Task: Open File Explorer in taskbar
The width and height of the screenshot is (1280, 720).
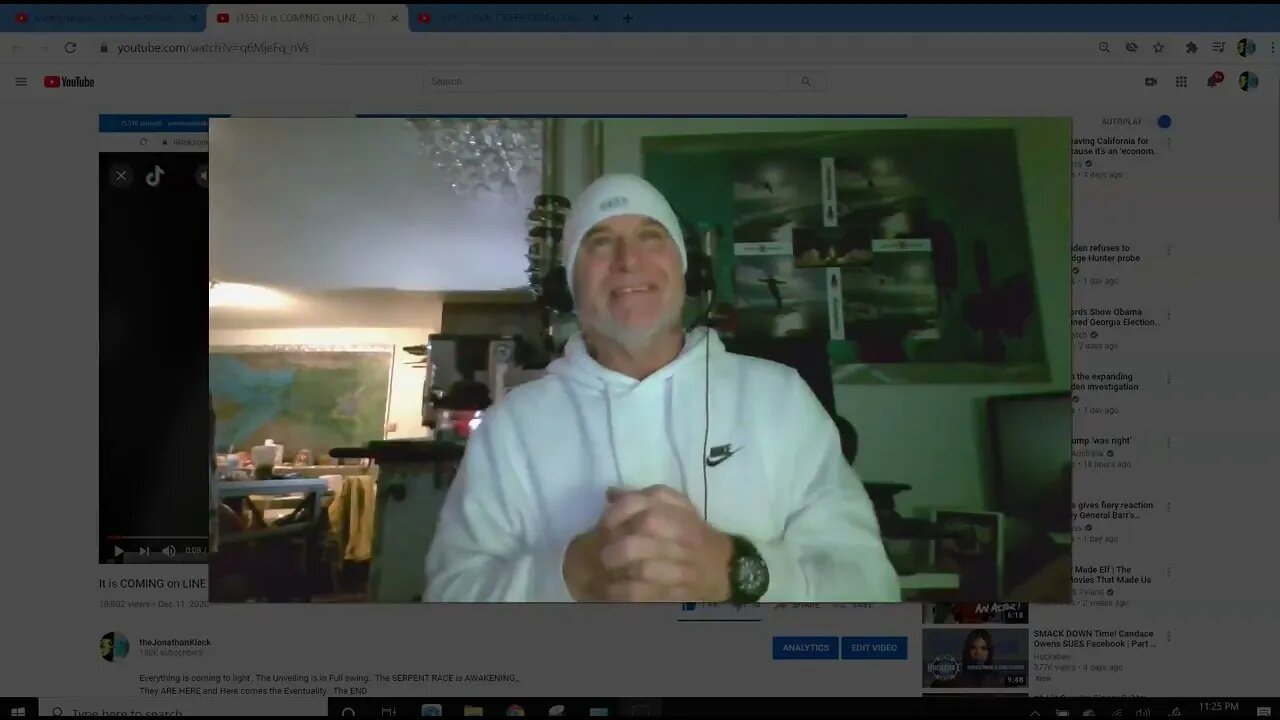Action: click(473, 712)
